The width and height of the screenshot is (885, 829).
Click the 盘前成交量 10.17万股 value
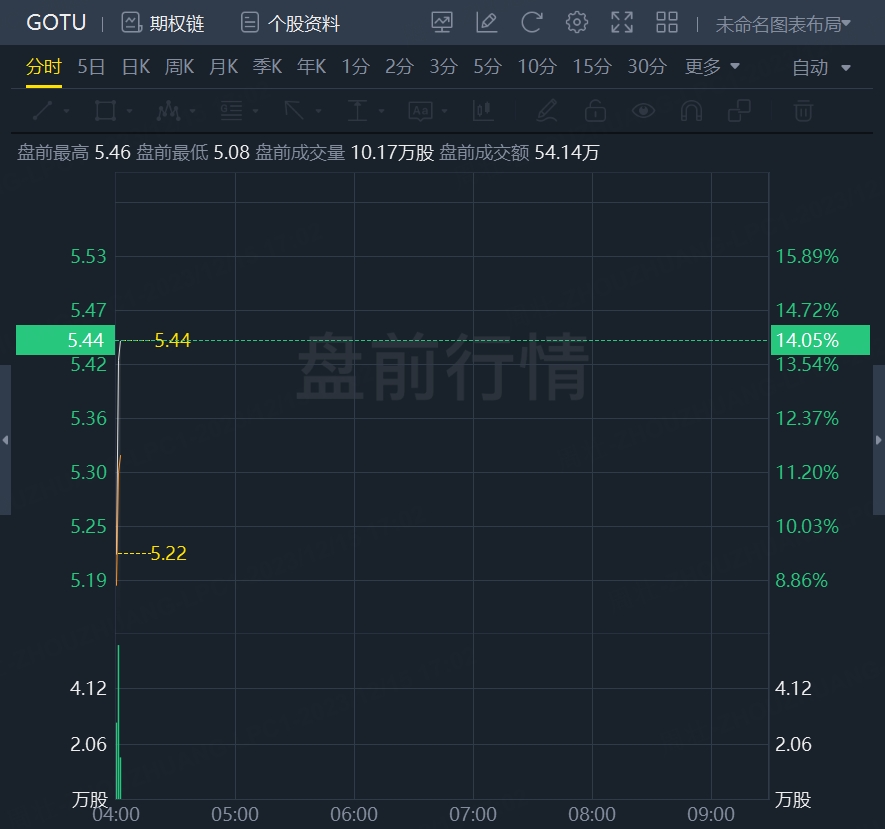(x=392, y=152)
